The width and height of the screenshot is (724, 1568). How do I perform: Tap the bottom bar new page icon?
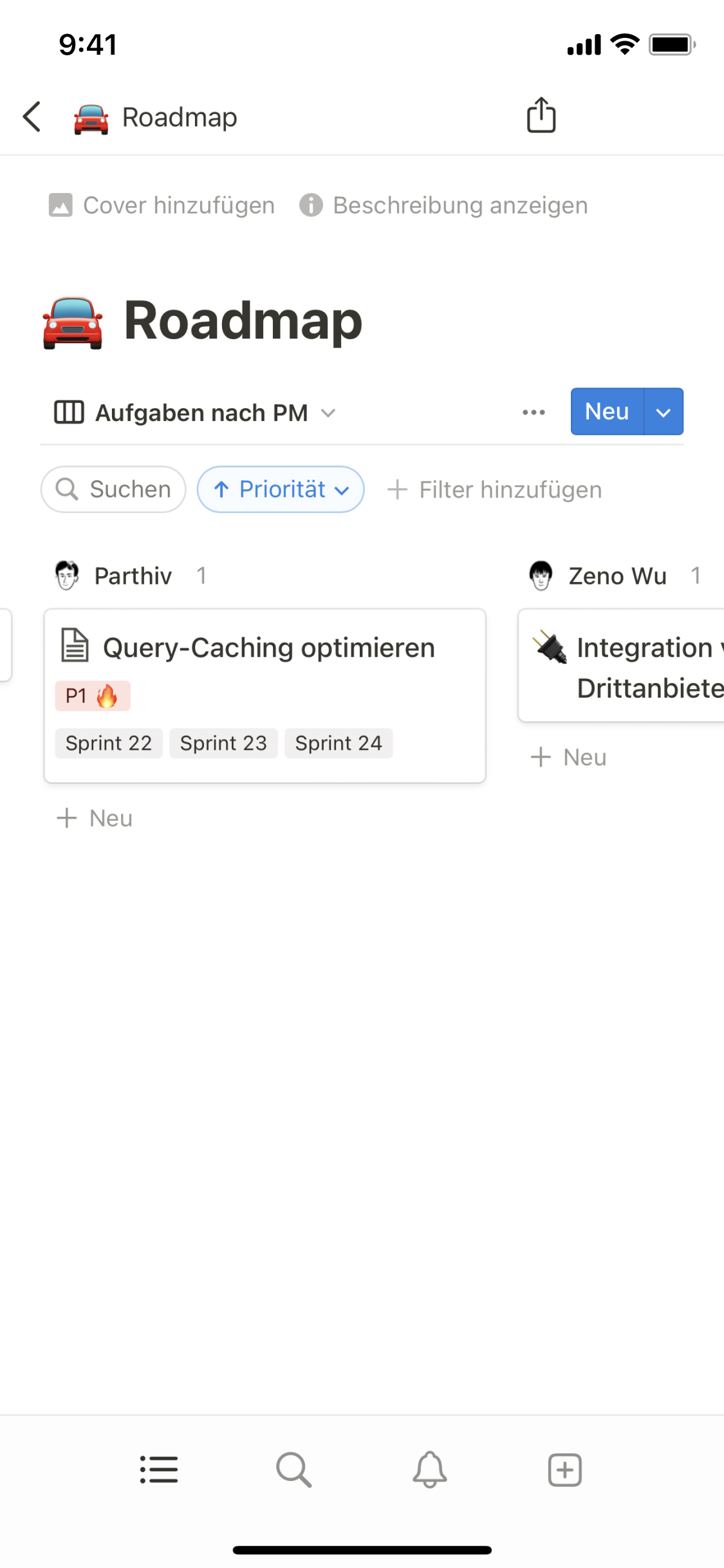pyautogui.click(x=564, y=1470)
